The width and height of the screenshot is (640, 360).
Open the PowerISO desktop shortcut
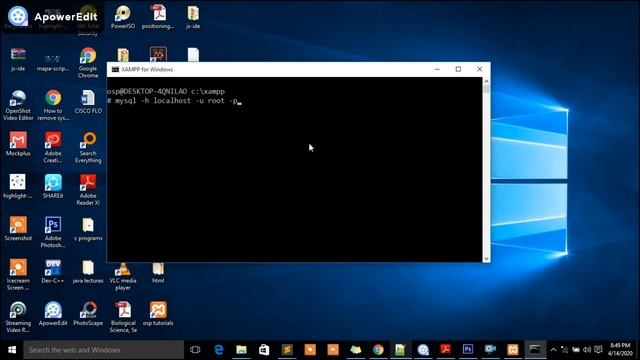pyautogui.click(x=123, y=17)
